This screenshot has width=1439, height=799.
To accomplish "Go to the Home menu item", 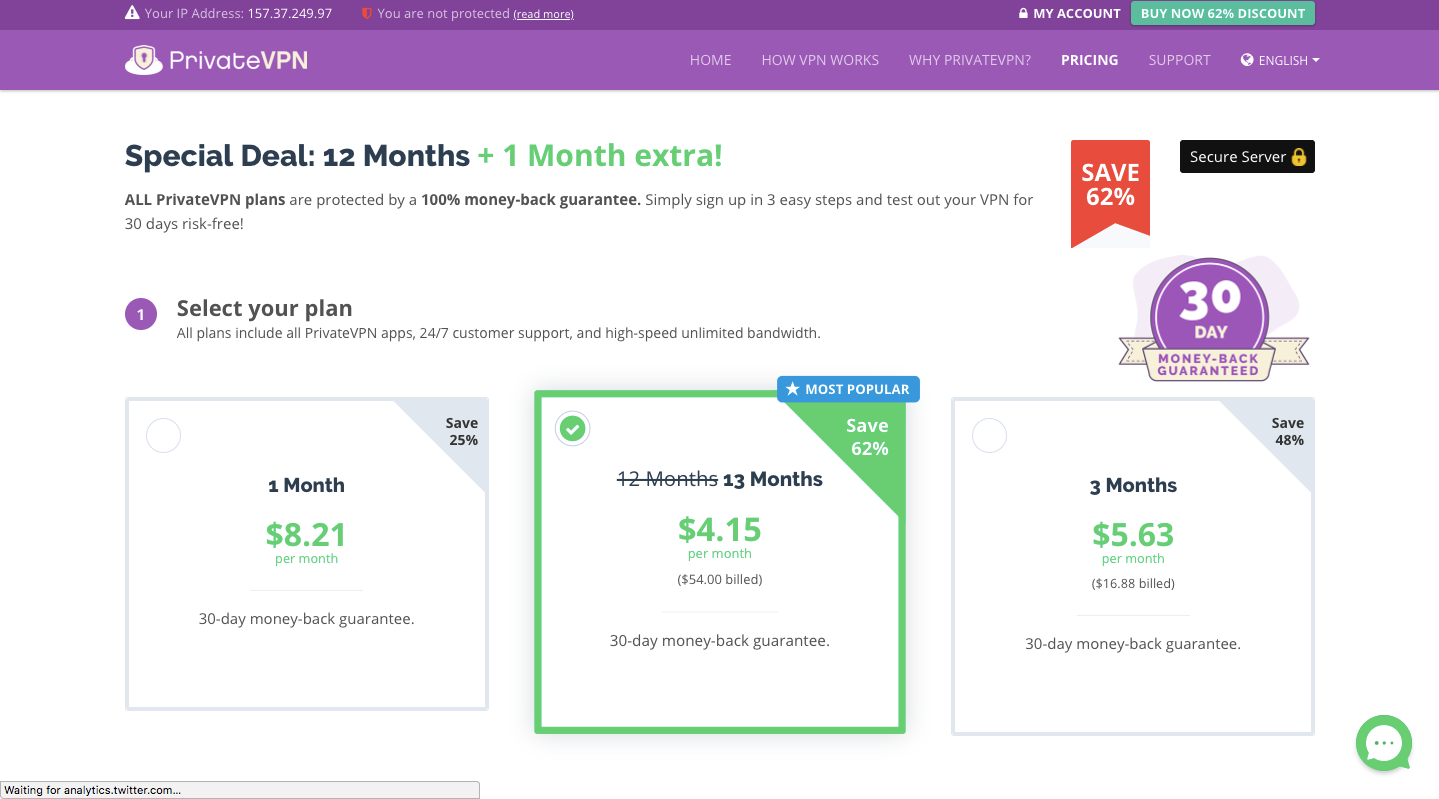I will coord(711,60).
